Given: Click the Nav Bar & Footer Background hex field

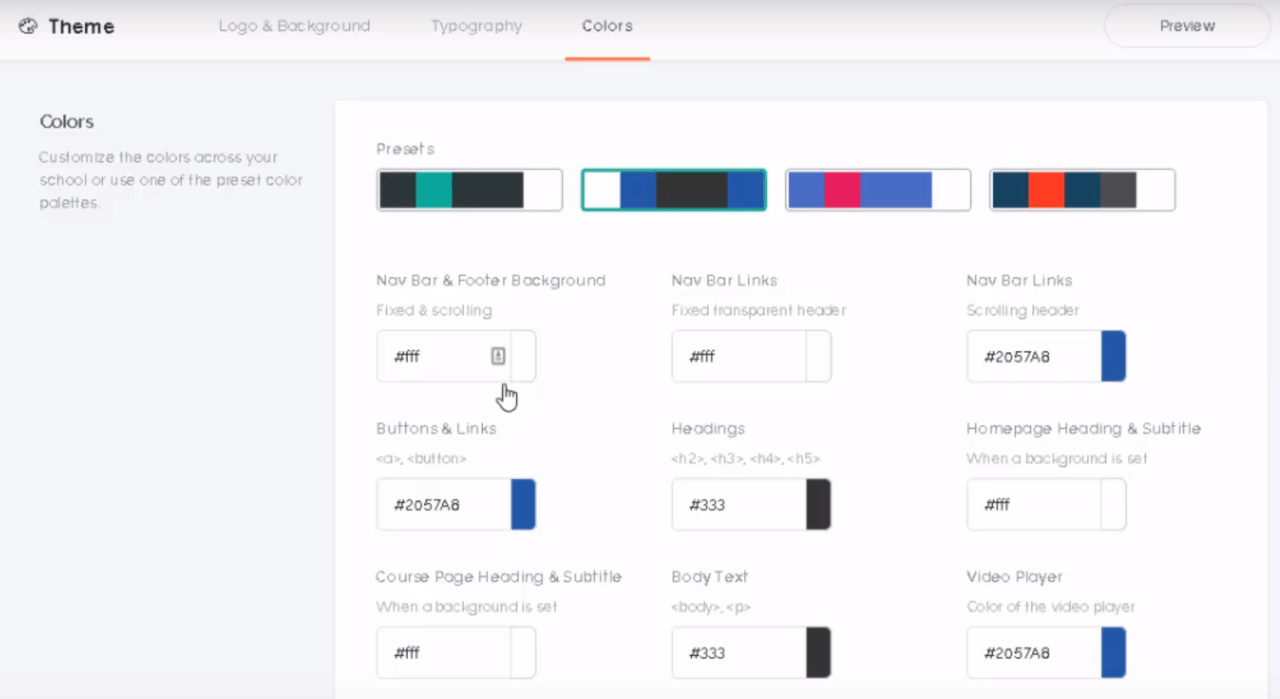Looking at the screenshot, I should point(435,357).
